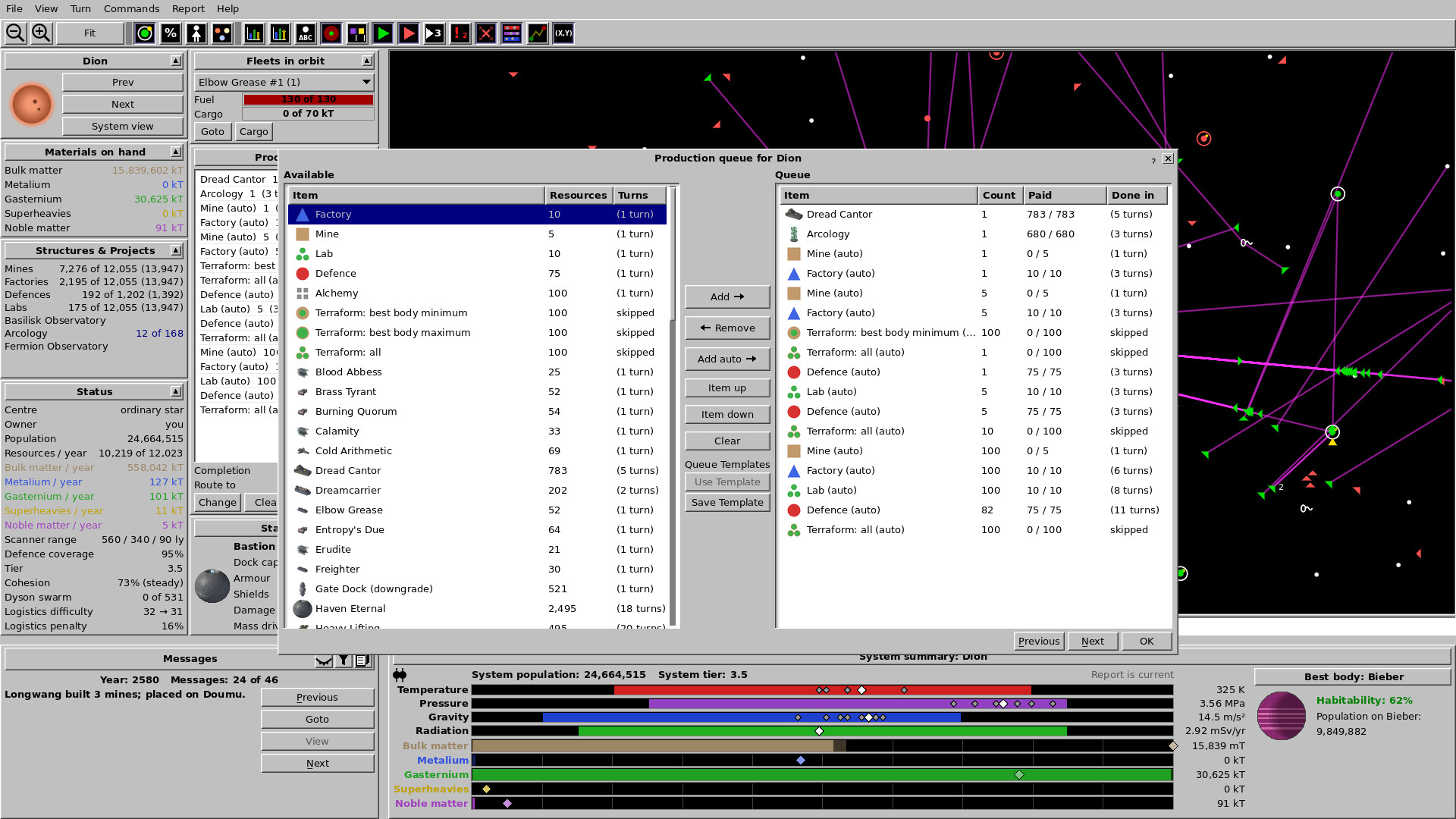Click the Temperature habitability bar
Screen dimensions: 1456x819
coord(822,689)
